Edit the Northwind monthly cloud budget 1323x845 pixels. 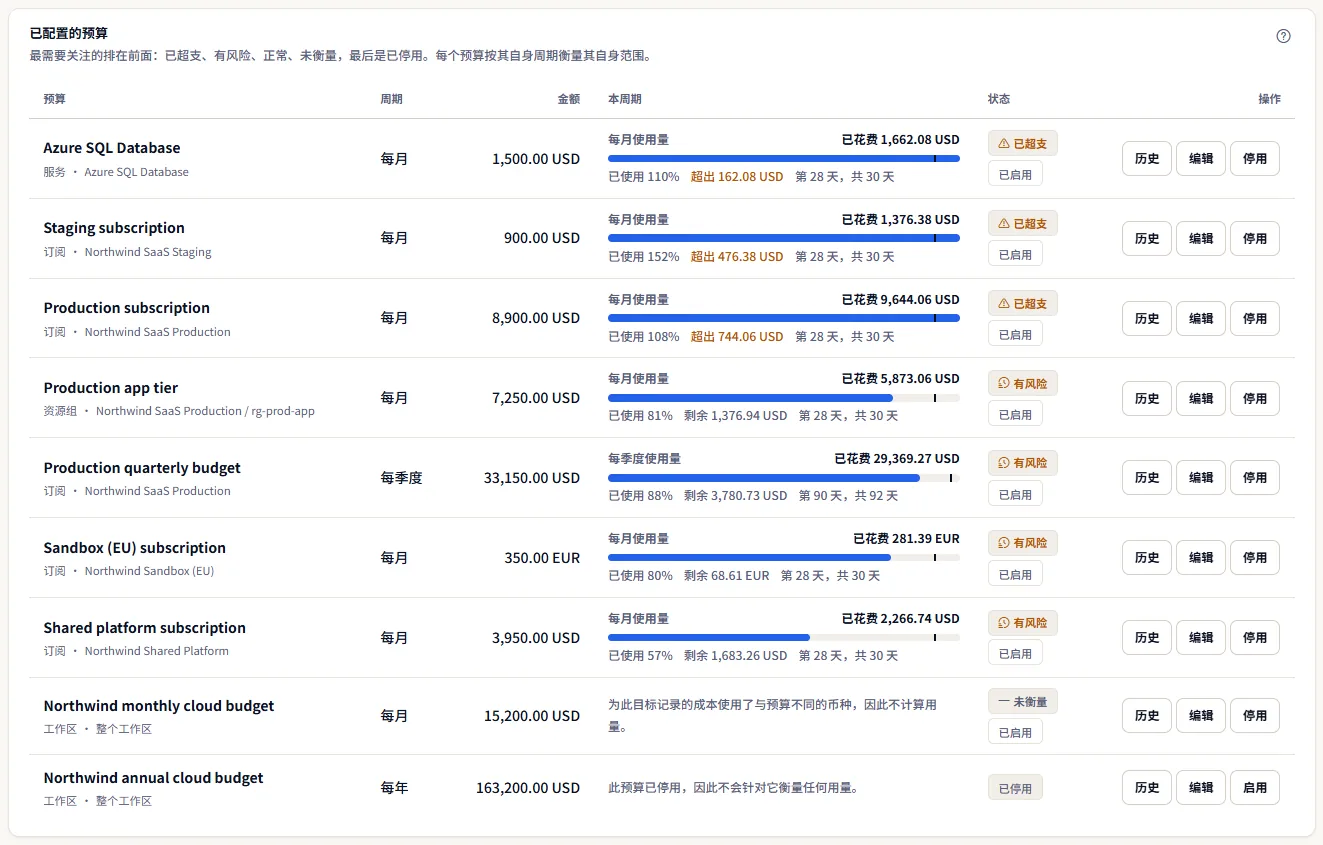[1201, 715]
